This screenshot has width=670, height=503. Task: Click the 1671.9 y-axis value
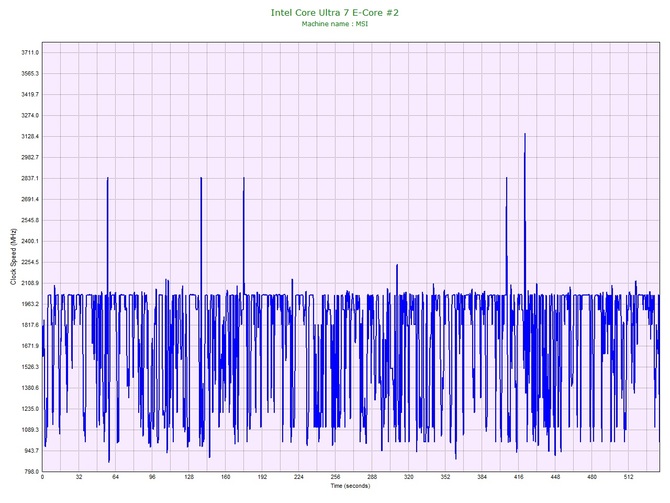30,346
